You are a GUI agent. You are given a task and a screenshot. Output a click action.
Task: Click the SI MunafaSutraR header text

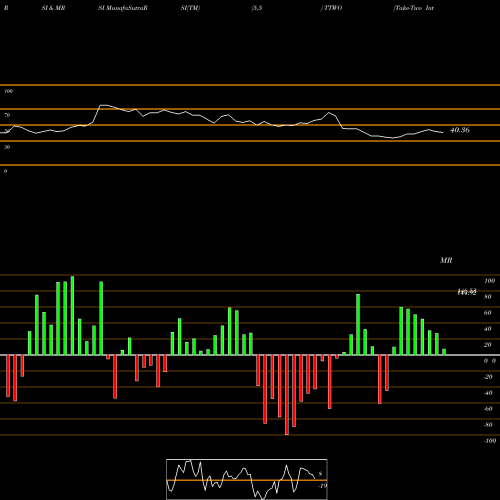[x=123, y=8]
